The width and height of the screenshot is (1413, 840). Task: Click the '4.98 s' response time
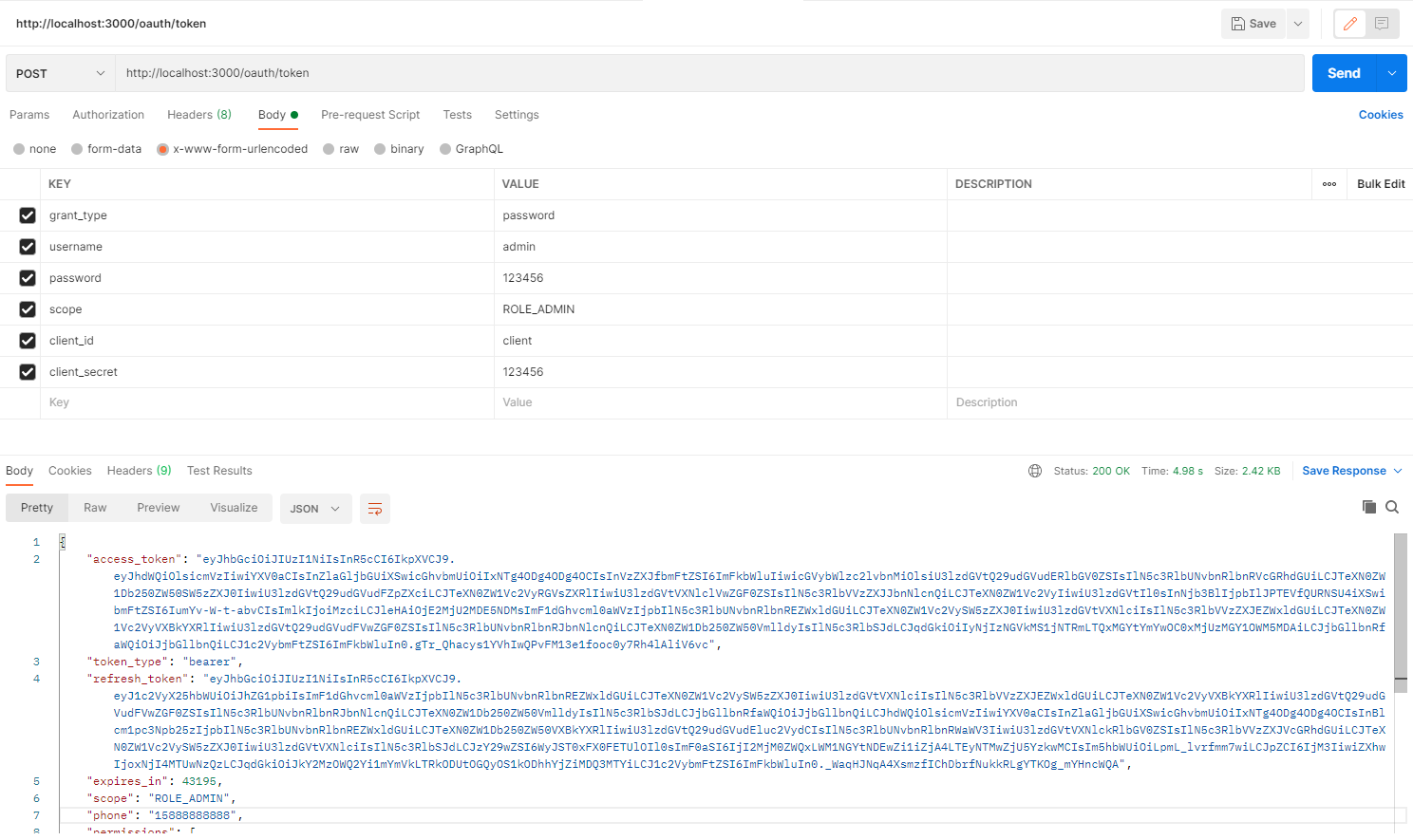pyautogui.click(x=1188, y=471)
